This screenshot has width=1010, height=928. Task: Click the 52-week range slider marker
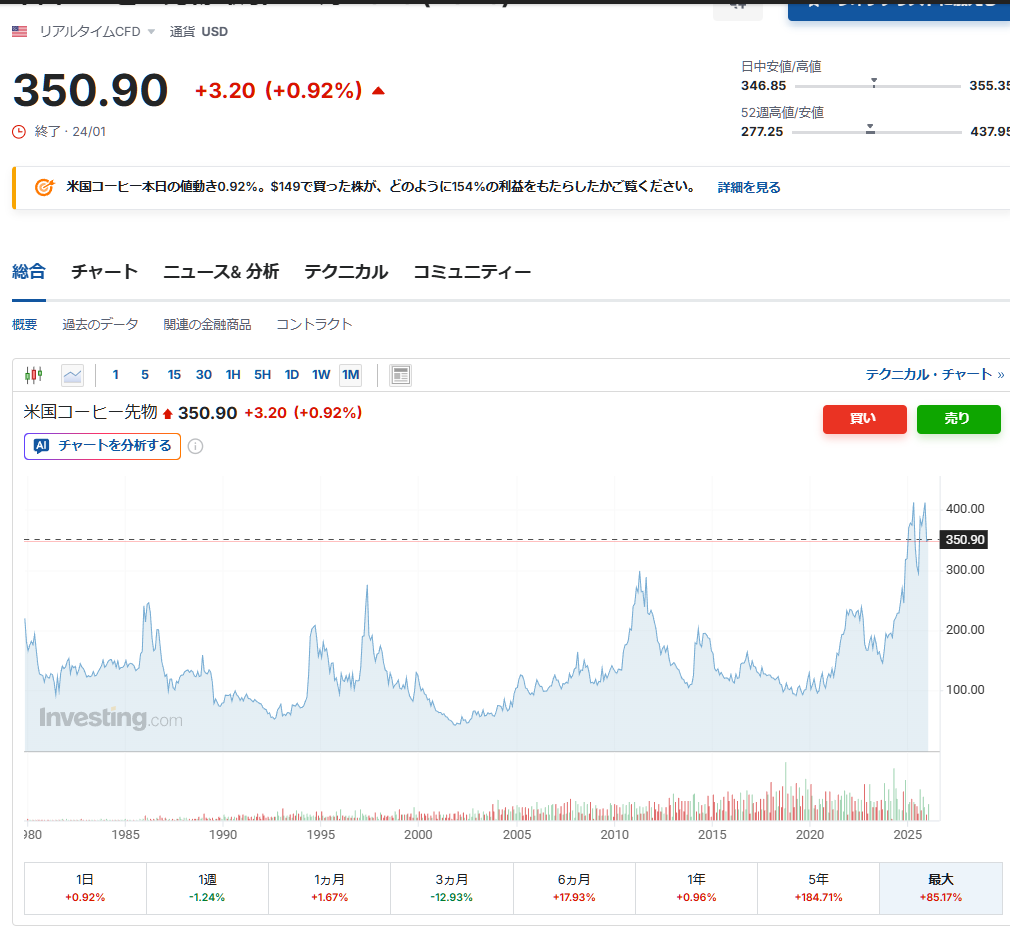point(870,128)
